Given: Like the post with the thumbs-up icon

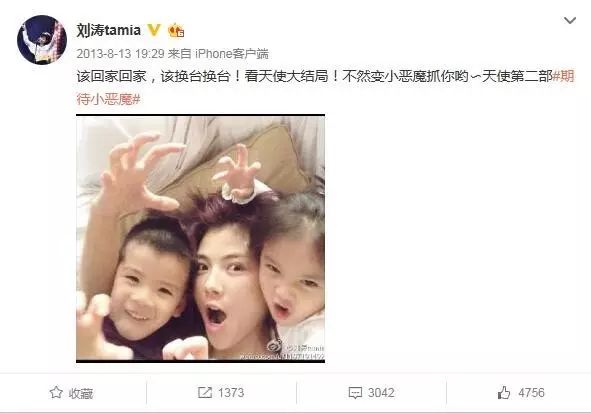Looking at the screenshot, I should pyautogui.click(x=504, y=393).
